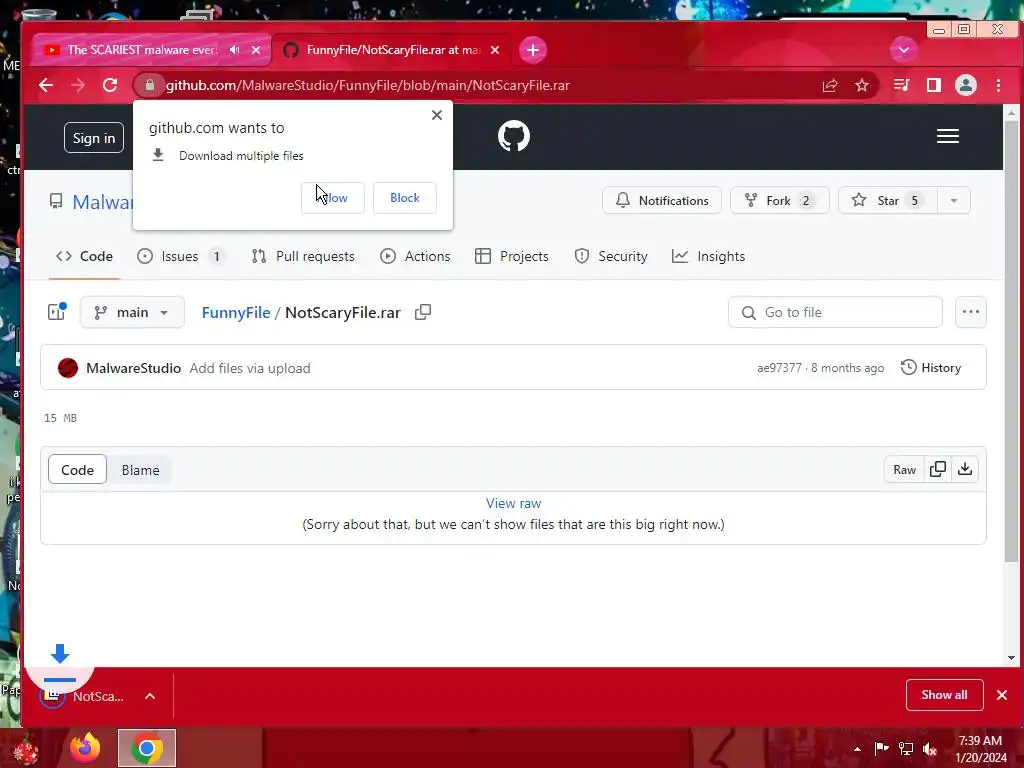The height and width of the screenshot is (768, 1024).
Task: Open the taskbar clock showing 7:39 AM
Action: pos(981,749)
